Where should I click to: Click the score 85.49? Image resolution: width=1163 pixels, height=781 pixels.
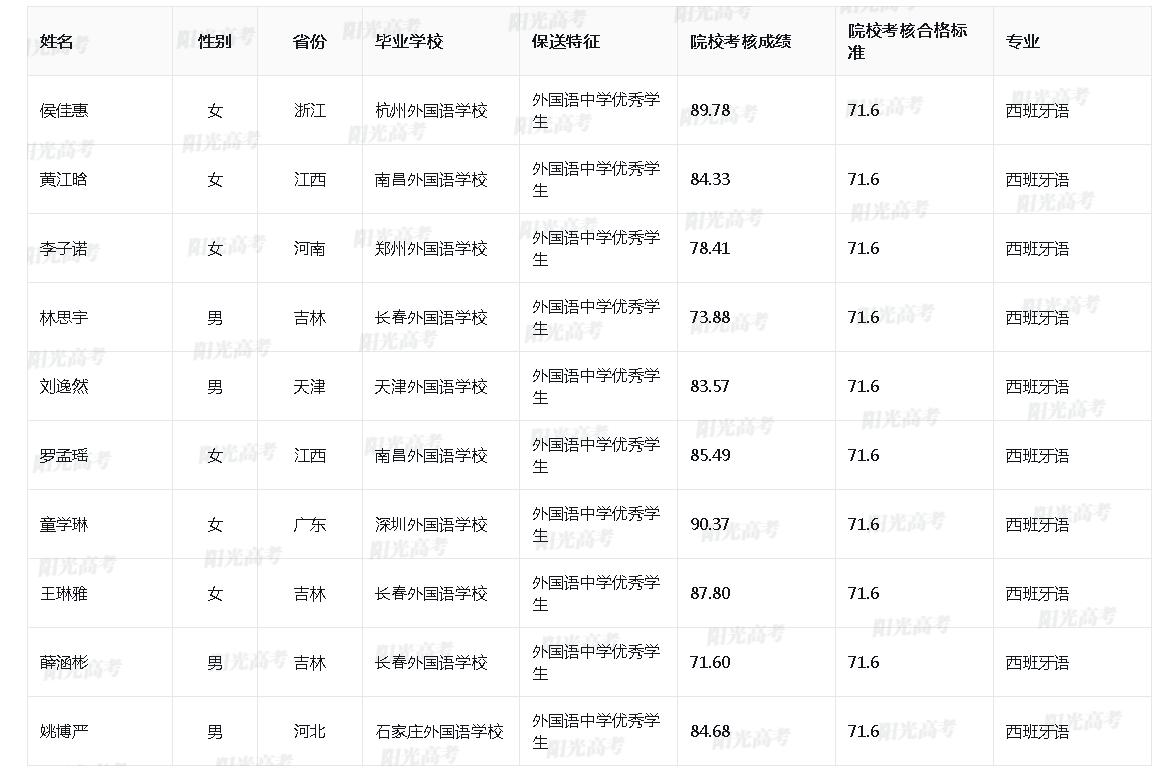(x=710, y=455)
